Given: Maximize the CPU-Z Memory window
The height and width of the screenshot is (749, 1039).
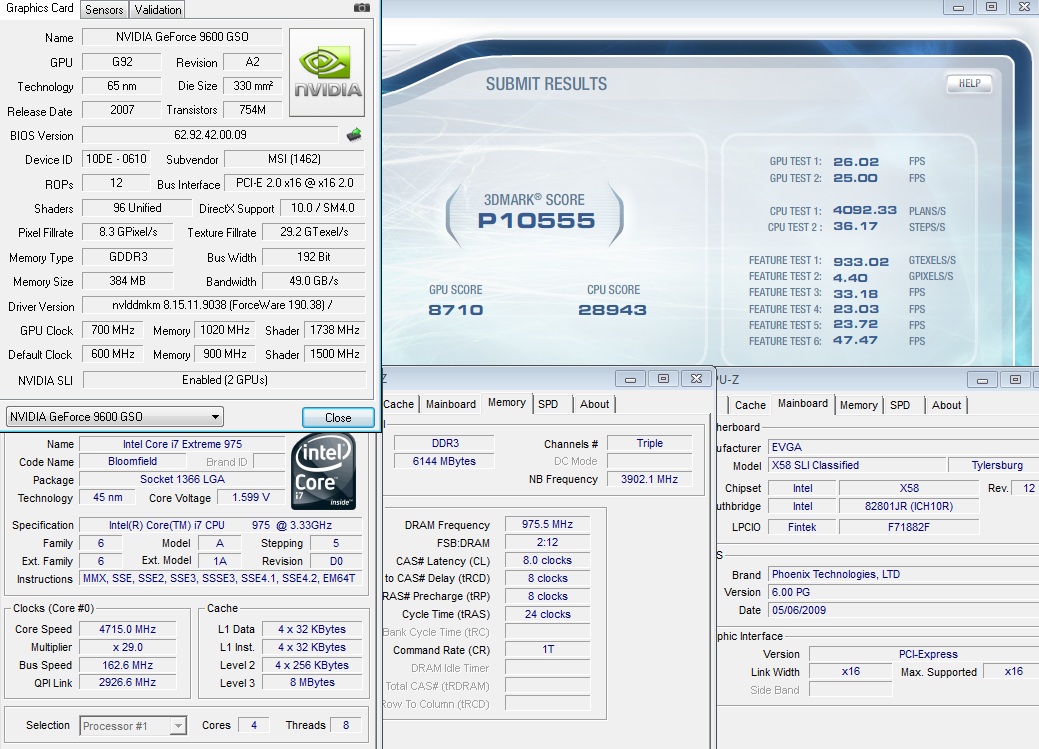Looking at the screenshot, I should (663, 379).
